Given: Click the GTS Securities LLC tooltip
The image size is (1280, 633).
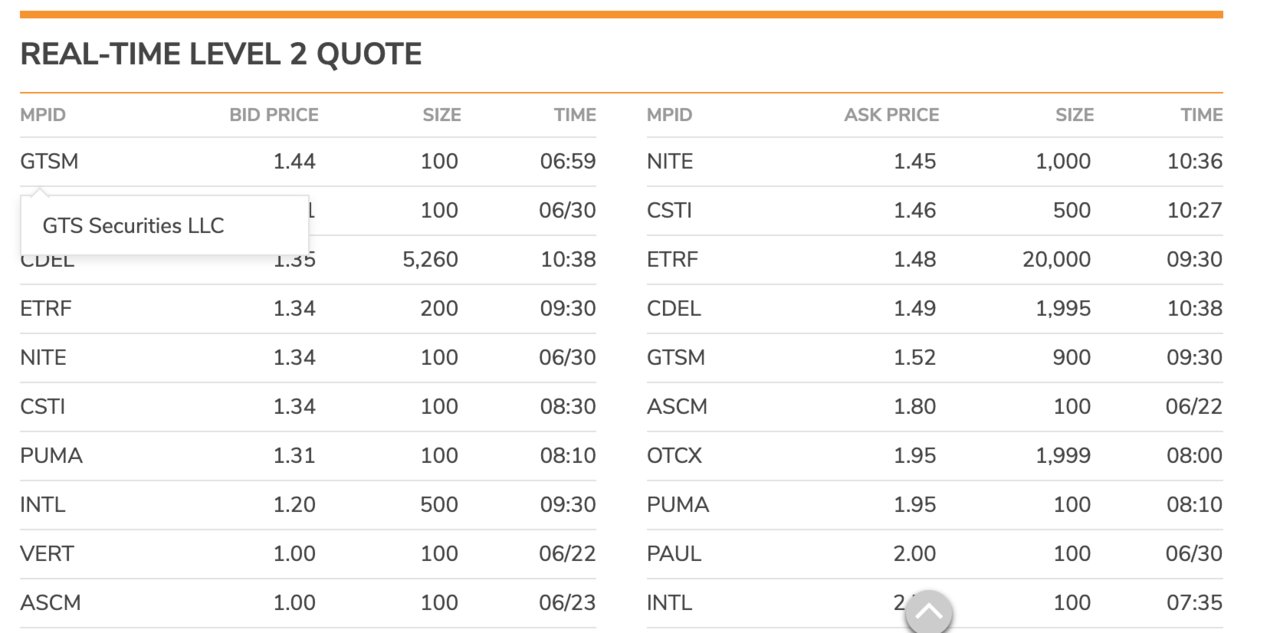Looking at the screenshot, I should [133, 226].
